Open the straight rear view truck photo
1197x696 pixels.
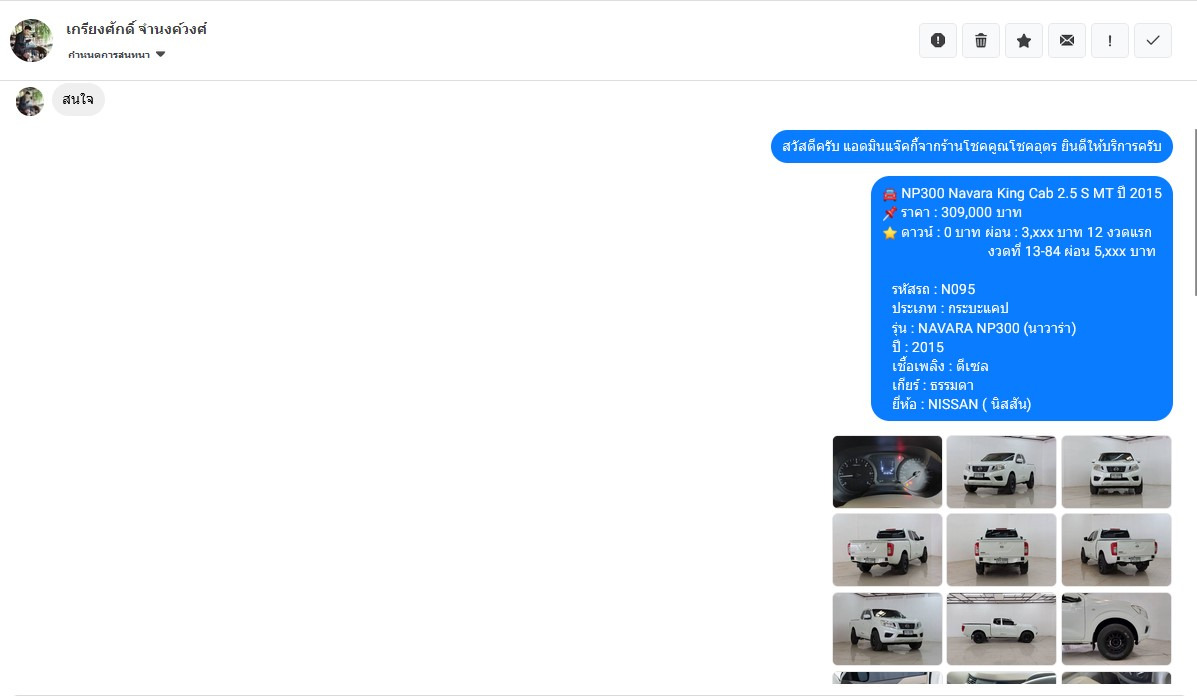coord(1002,549)
